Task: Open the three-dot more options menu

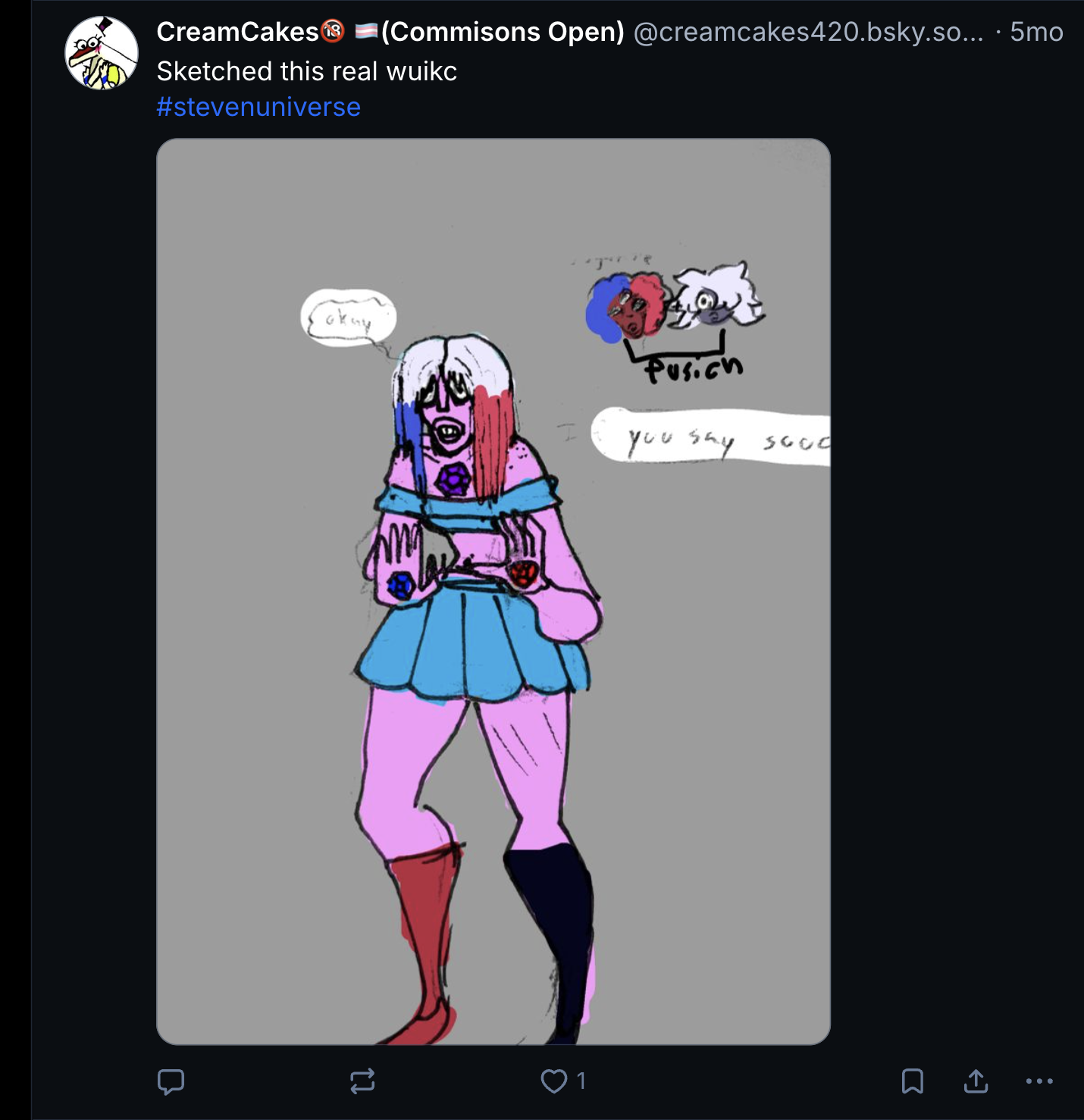Action: click(x=1039, y=1081)
